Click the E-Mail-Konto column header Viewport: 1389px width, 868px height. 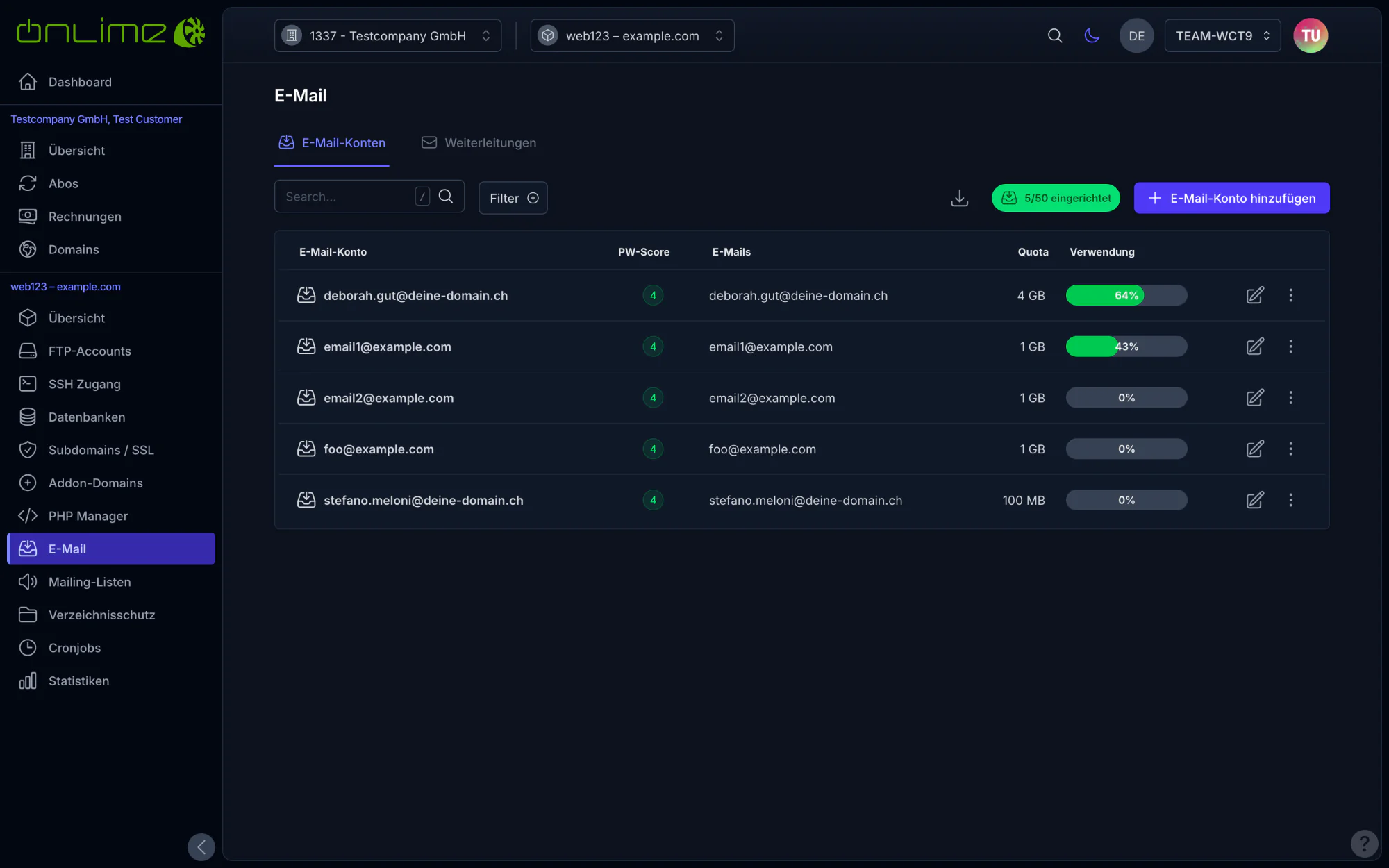coord(333,252)
